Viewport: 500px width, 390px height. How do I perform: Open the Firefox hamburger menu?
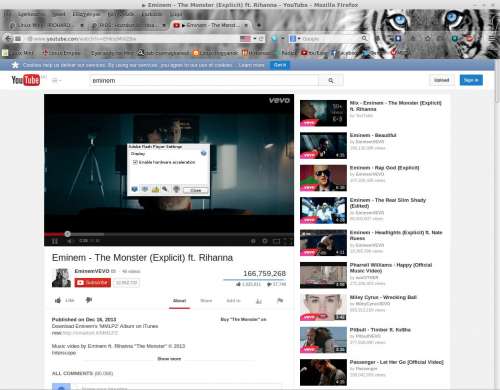(493, 39)
